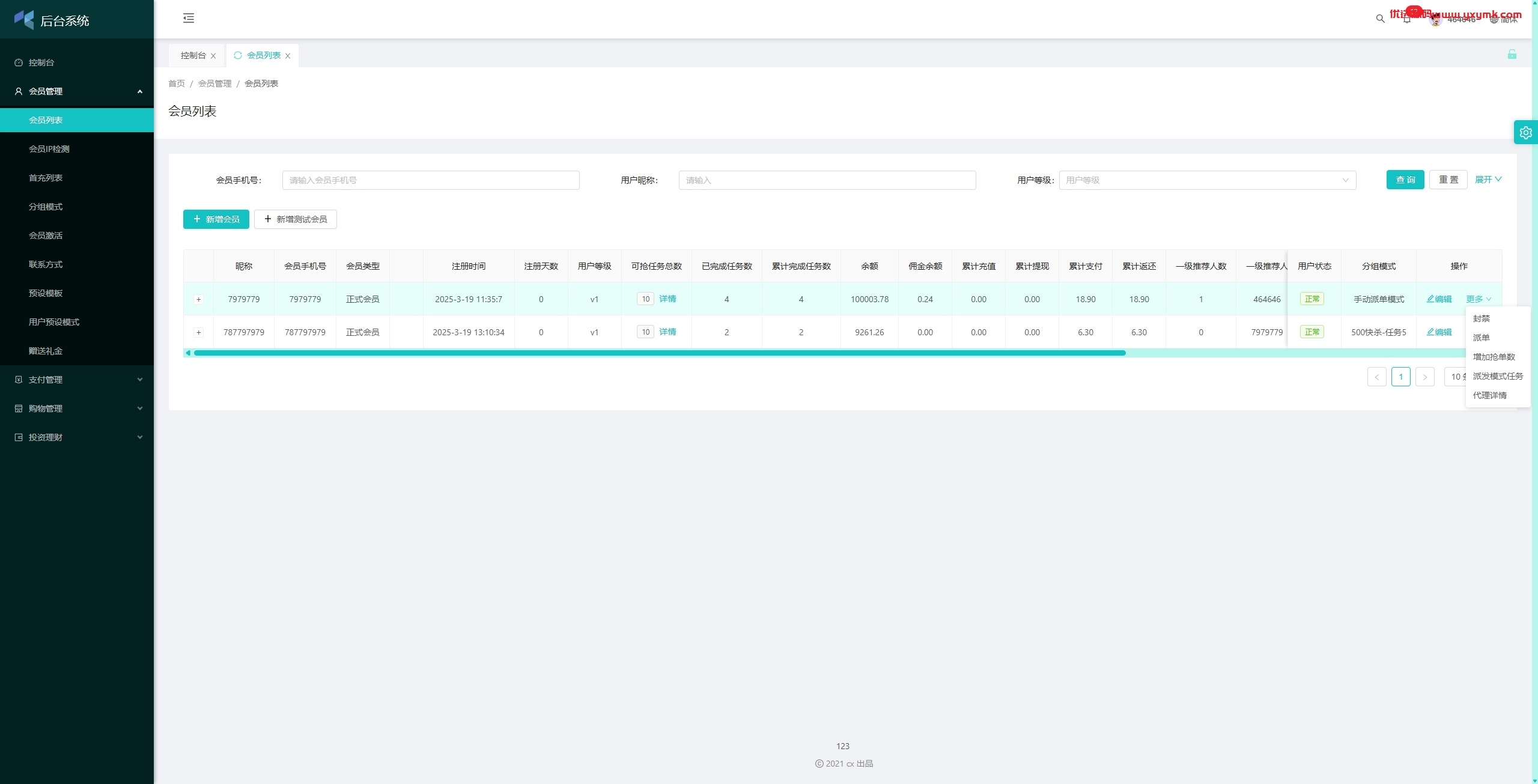Click the table's horizontal scrollbar thumb
The height and width of the screenshot is (784, 1538).
(x=660, y=353)
